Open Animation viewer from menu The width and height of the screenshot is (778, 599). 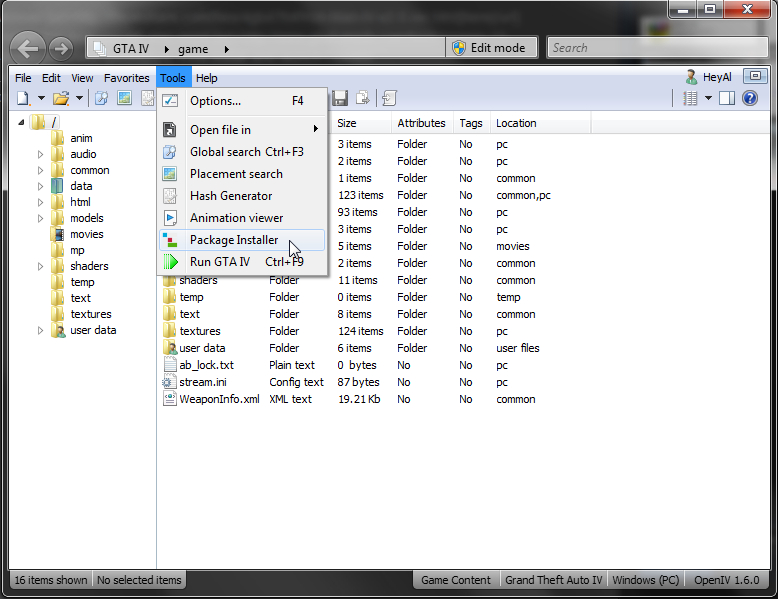tap(242, 218)
